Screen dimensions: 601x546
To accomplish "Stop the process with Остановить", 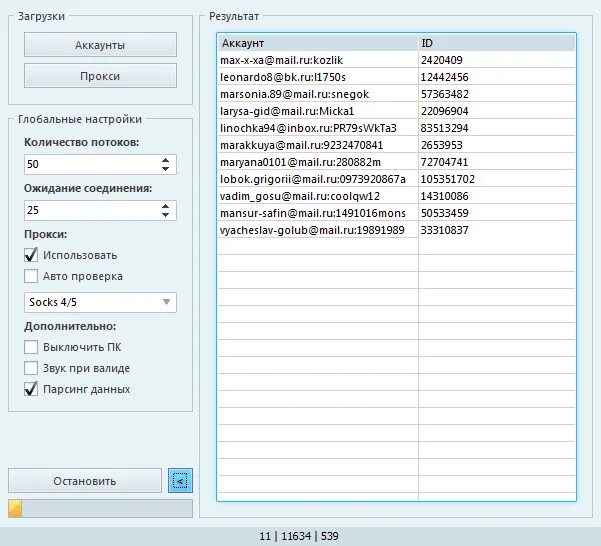I will point(85,480).
